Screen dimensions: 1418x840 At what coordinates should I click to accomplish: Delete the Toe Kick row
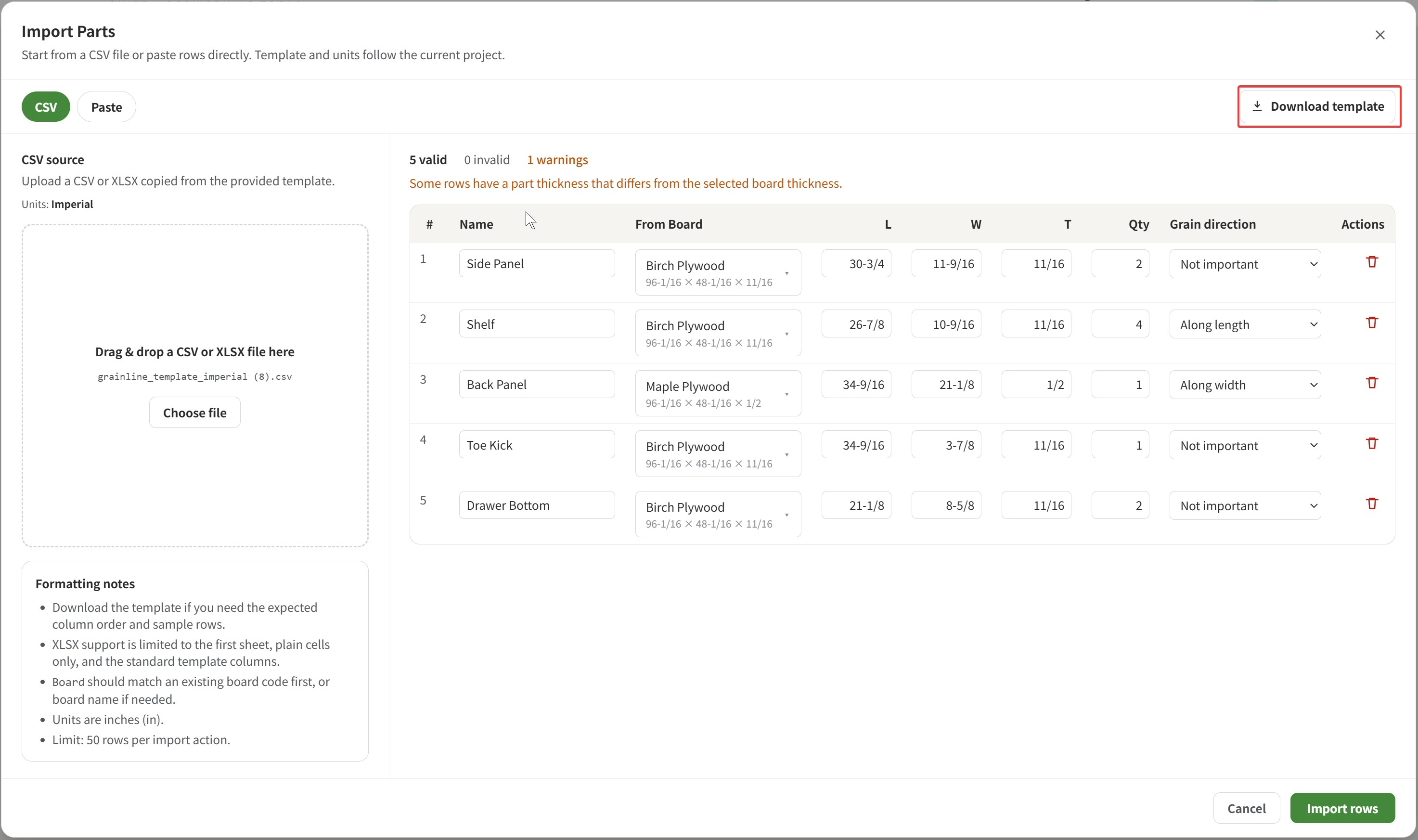pyautogui.click(x=1372, y=443)
